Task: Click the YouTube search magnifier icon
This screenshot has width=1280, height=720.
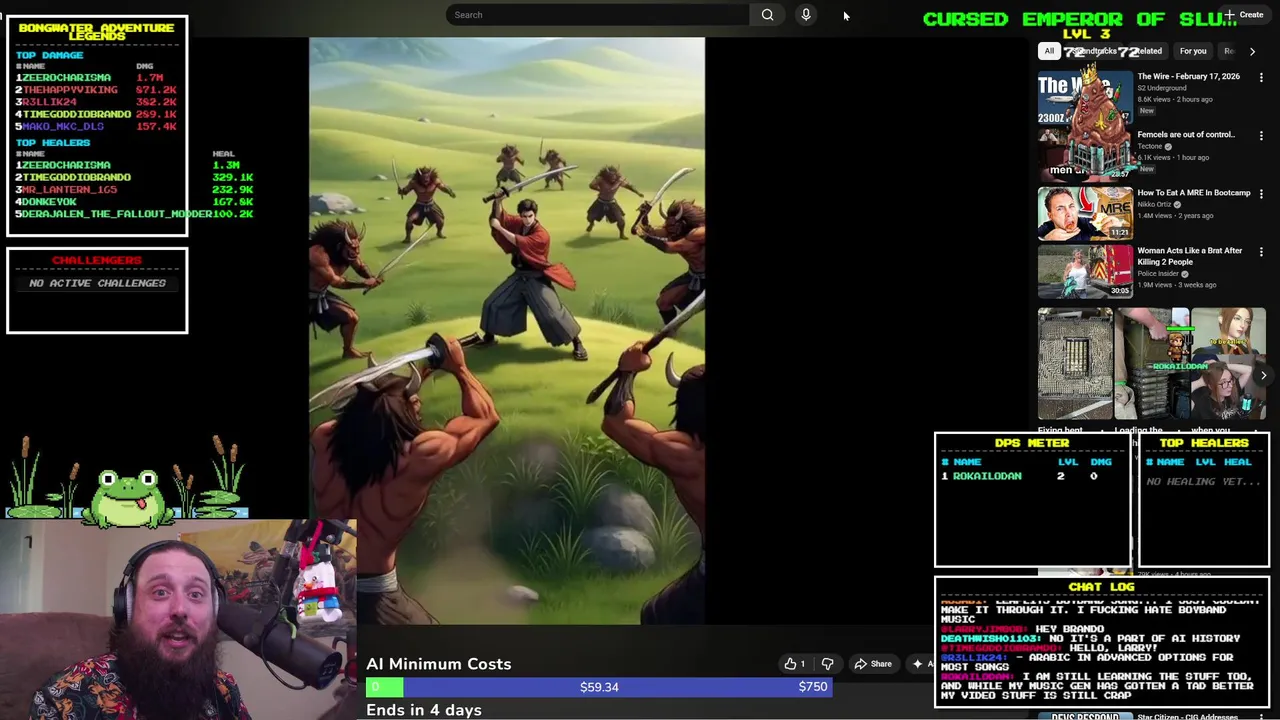Action: 767,15
